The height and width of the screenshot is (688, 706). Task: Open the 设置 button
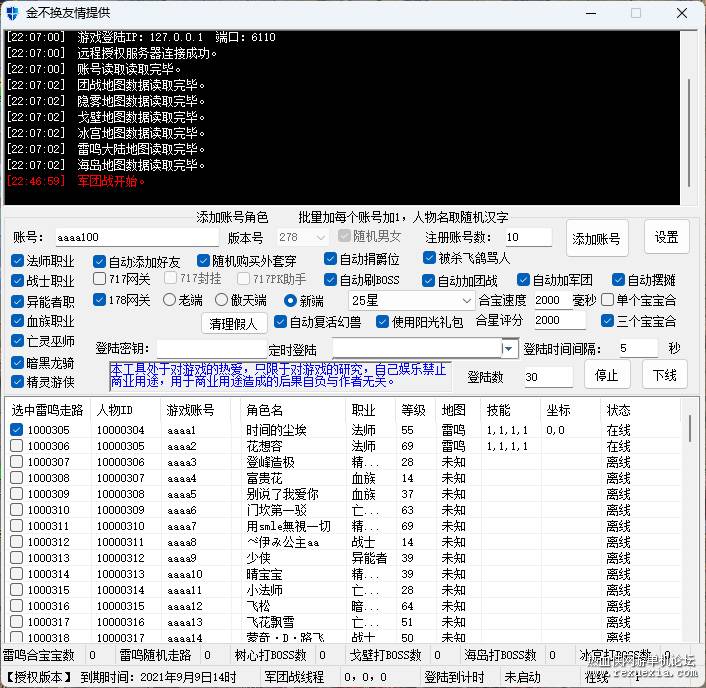666,237
